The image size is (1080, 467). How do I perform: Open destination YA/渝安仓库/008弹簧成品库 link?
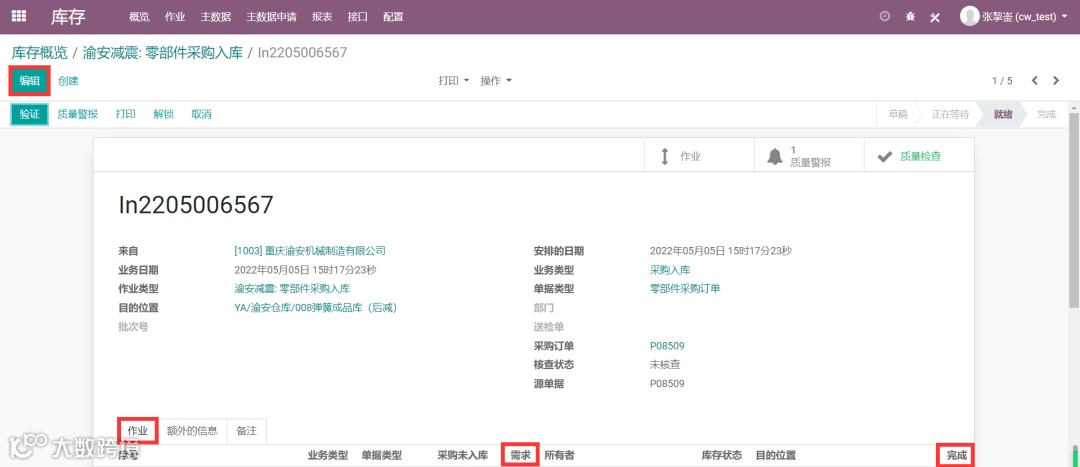pos(315,308)
